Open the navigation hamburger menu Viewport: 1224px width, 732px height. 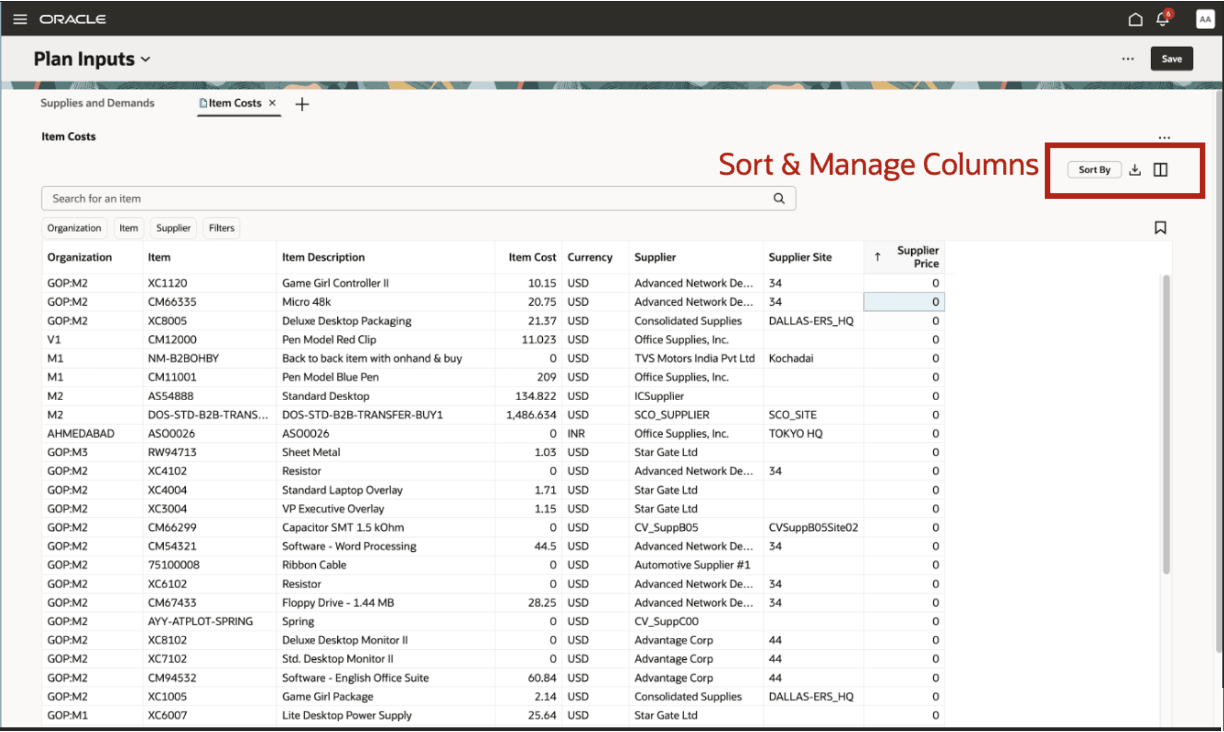20,17
